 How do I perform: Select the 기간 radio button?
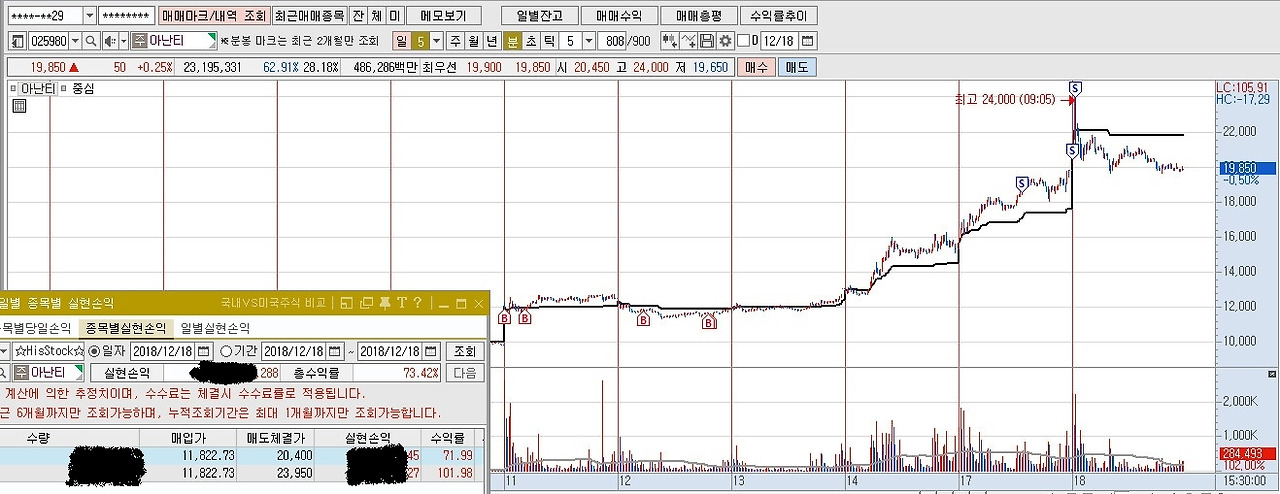[x=225, y=351]
